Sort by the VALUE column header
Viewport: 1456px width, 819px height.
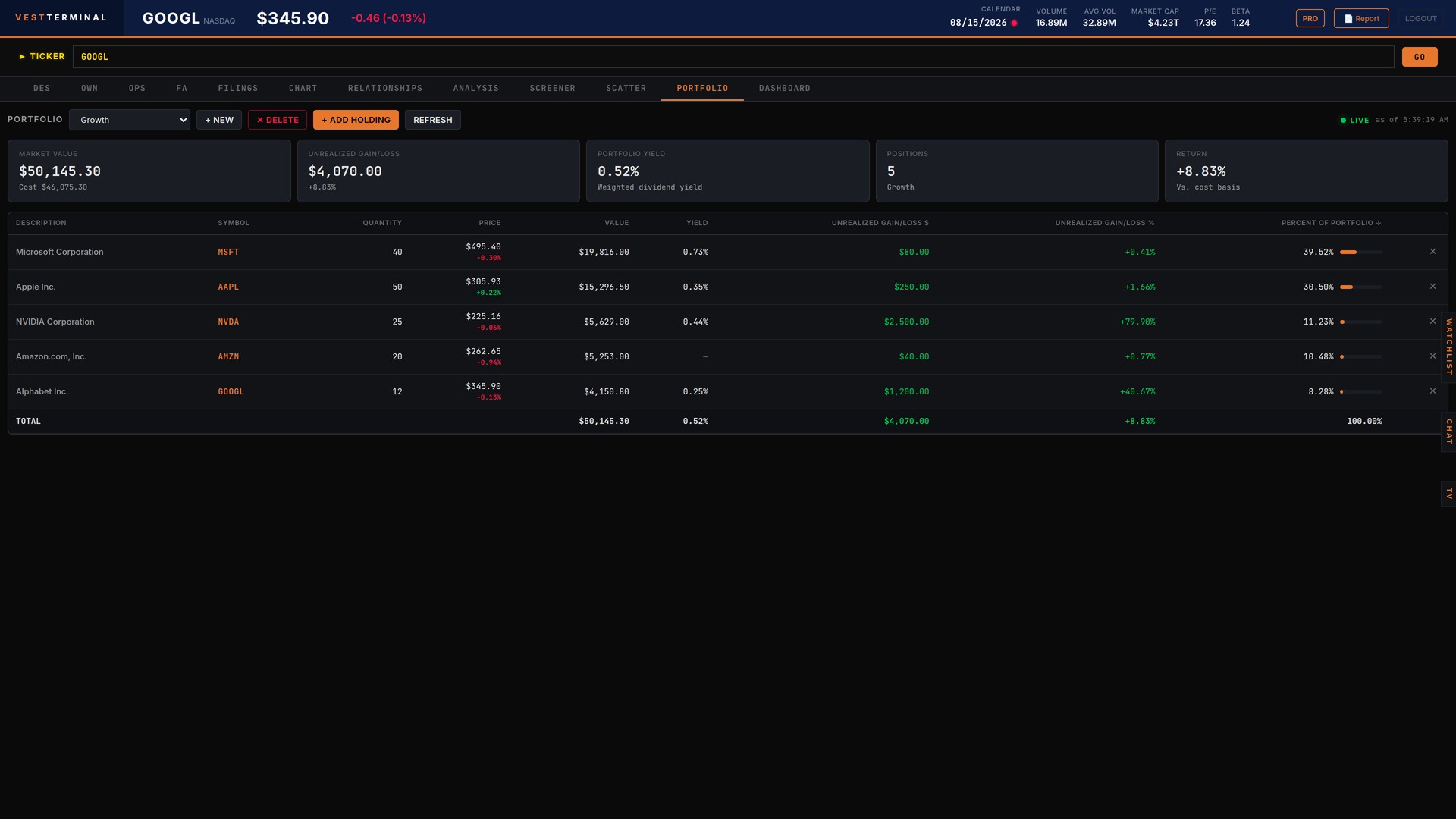point(617,223)
